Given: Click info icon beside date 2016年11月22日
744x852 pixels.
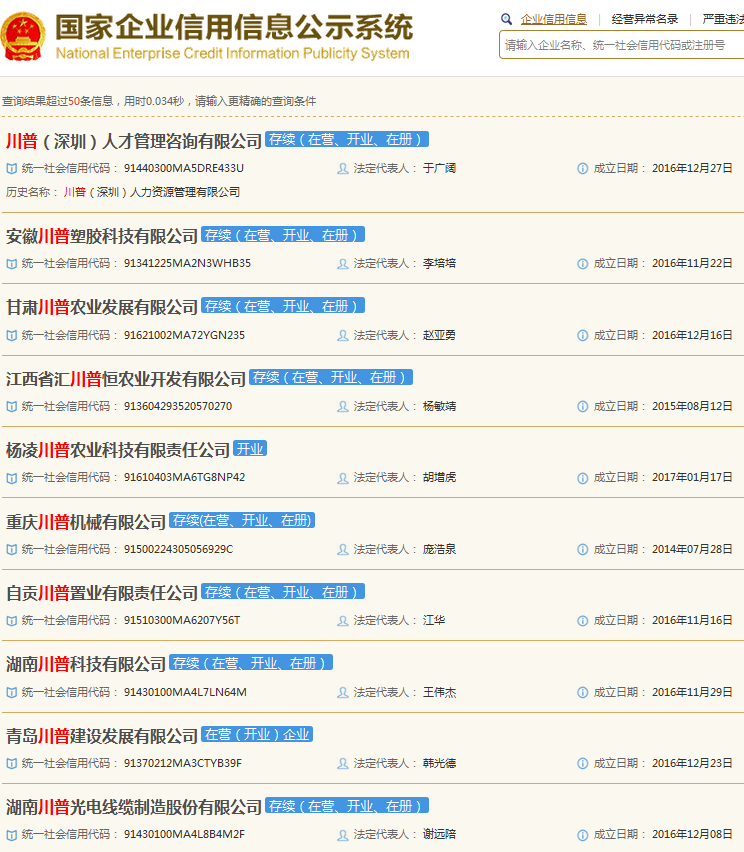Looking at the screenshot, I should tap(582, 264).
